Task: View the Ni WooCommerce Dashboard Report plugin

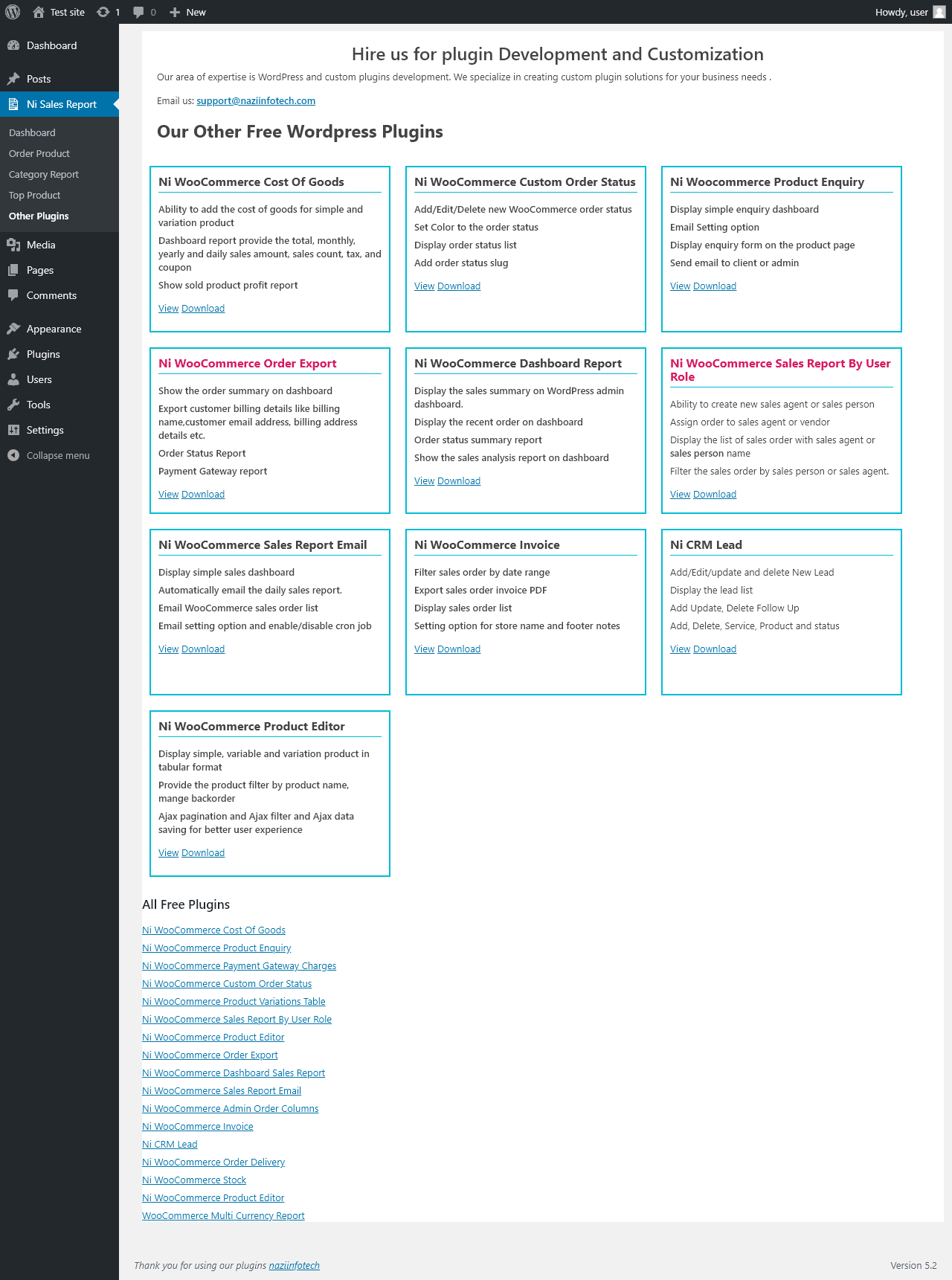Action: click(424, 480)
